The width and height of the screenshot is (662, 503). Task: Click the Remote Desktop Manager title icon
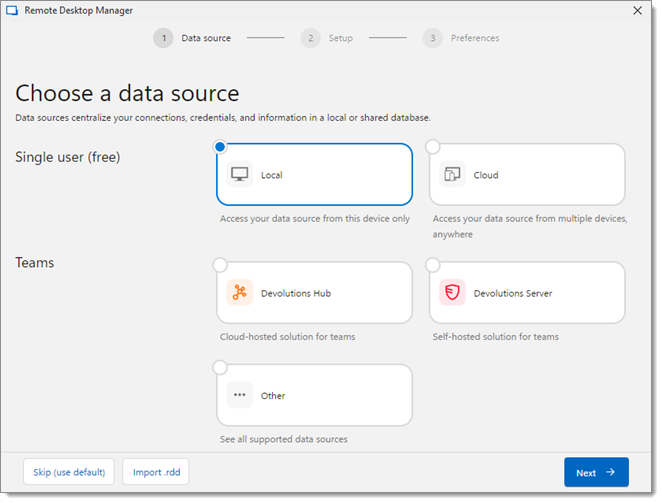click(12, 11)
